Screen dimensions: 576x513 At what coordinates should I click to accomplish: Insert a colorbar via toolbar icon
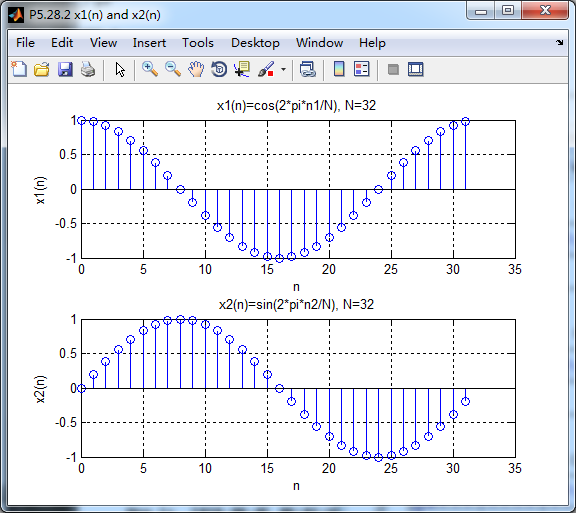coord(339,69)
